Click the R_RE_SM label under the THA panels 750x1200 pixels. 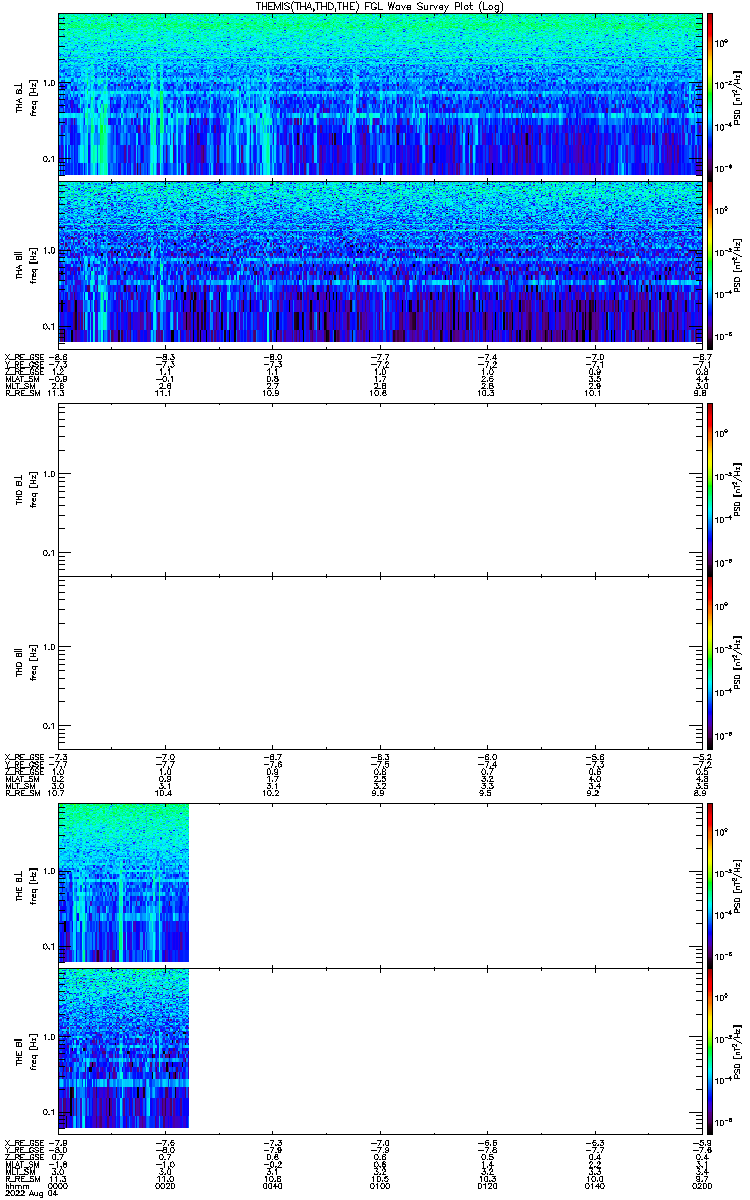pyautogui.click(x=25, y=393)
